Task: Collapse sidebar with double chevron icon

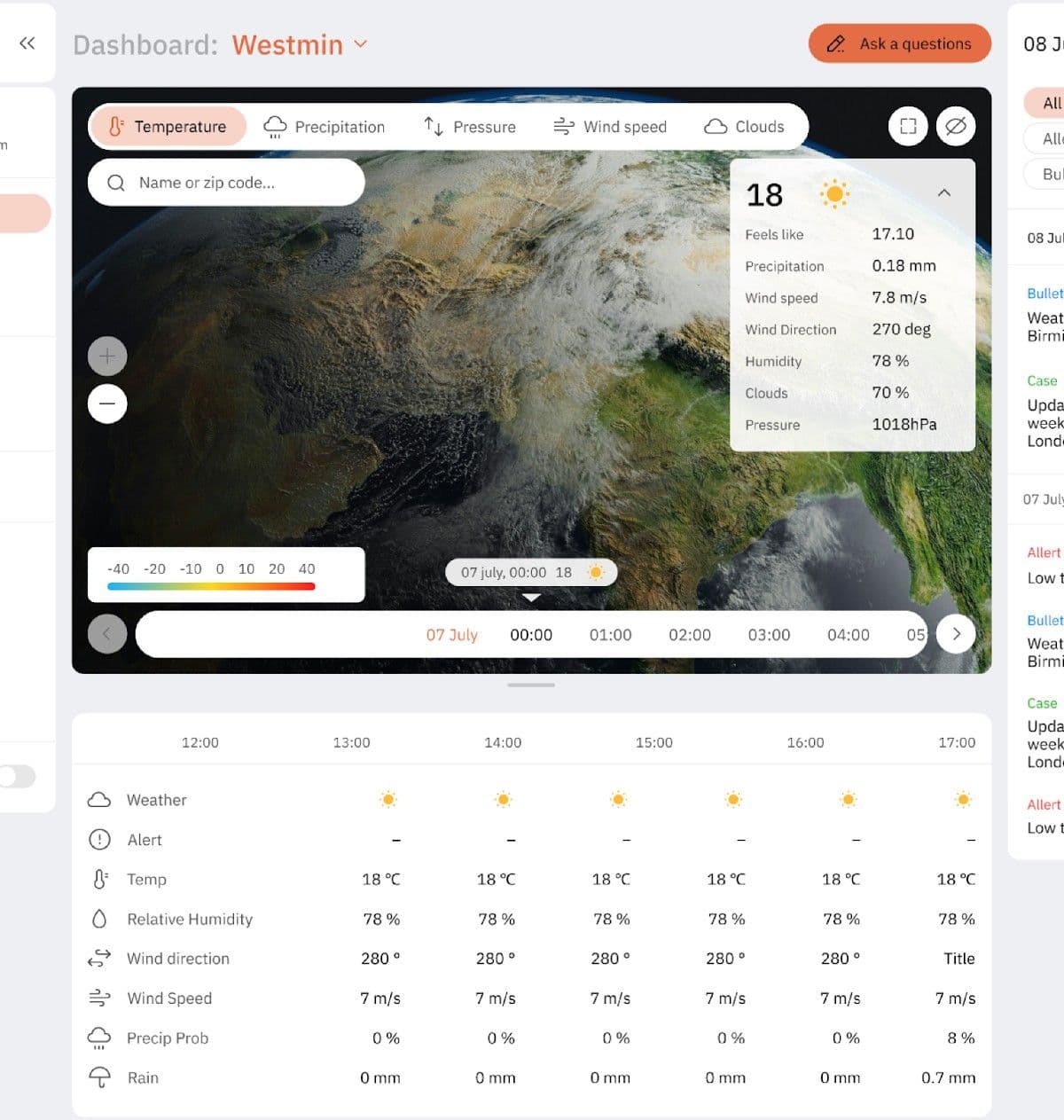Action: coord(27,43)
